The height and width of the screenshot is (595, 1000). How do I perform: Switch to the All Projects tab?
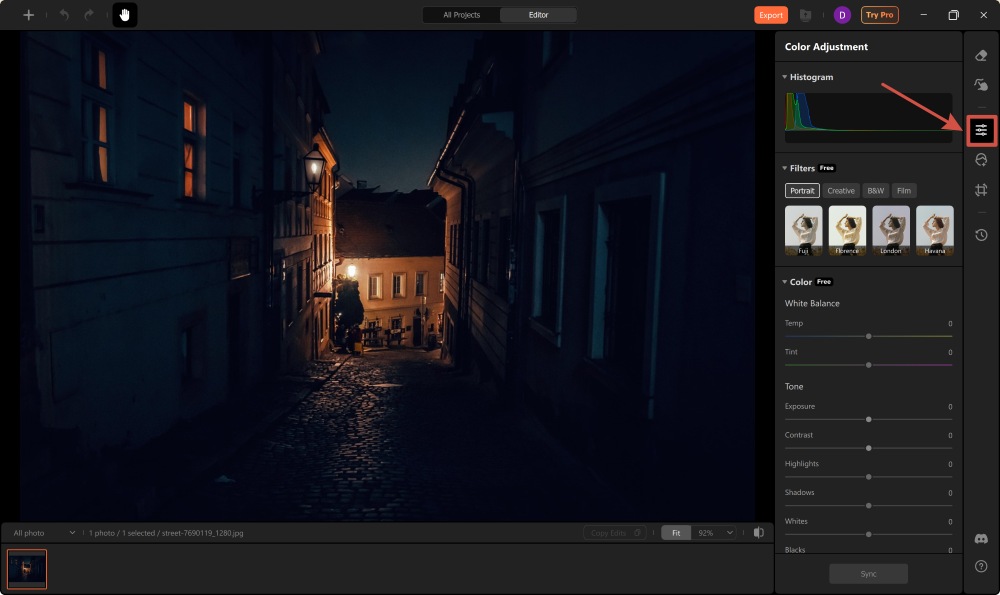[x=460, y=15]
